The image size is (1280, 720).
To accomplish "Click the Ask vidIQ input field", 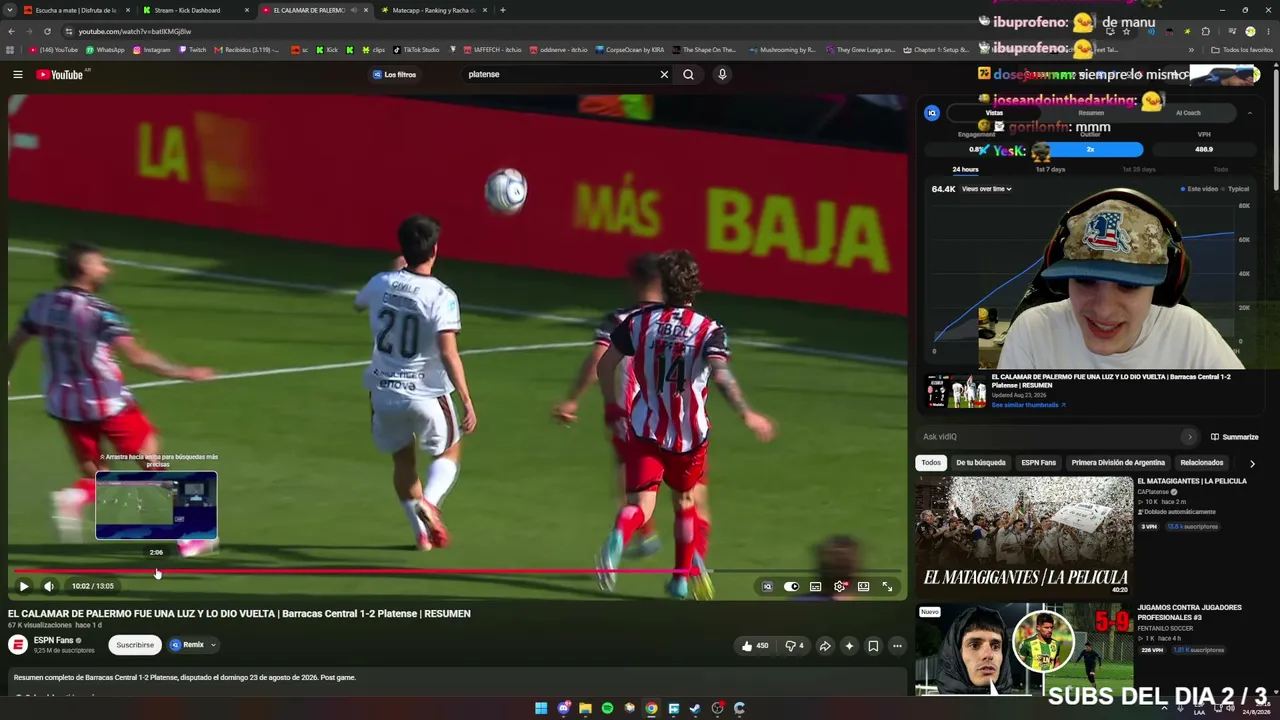I will [x=1056, y=436].
